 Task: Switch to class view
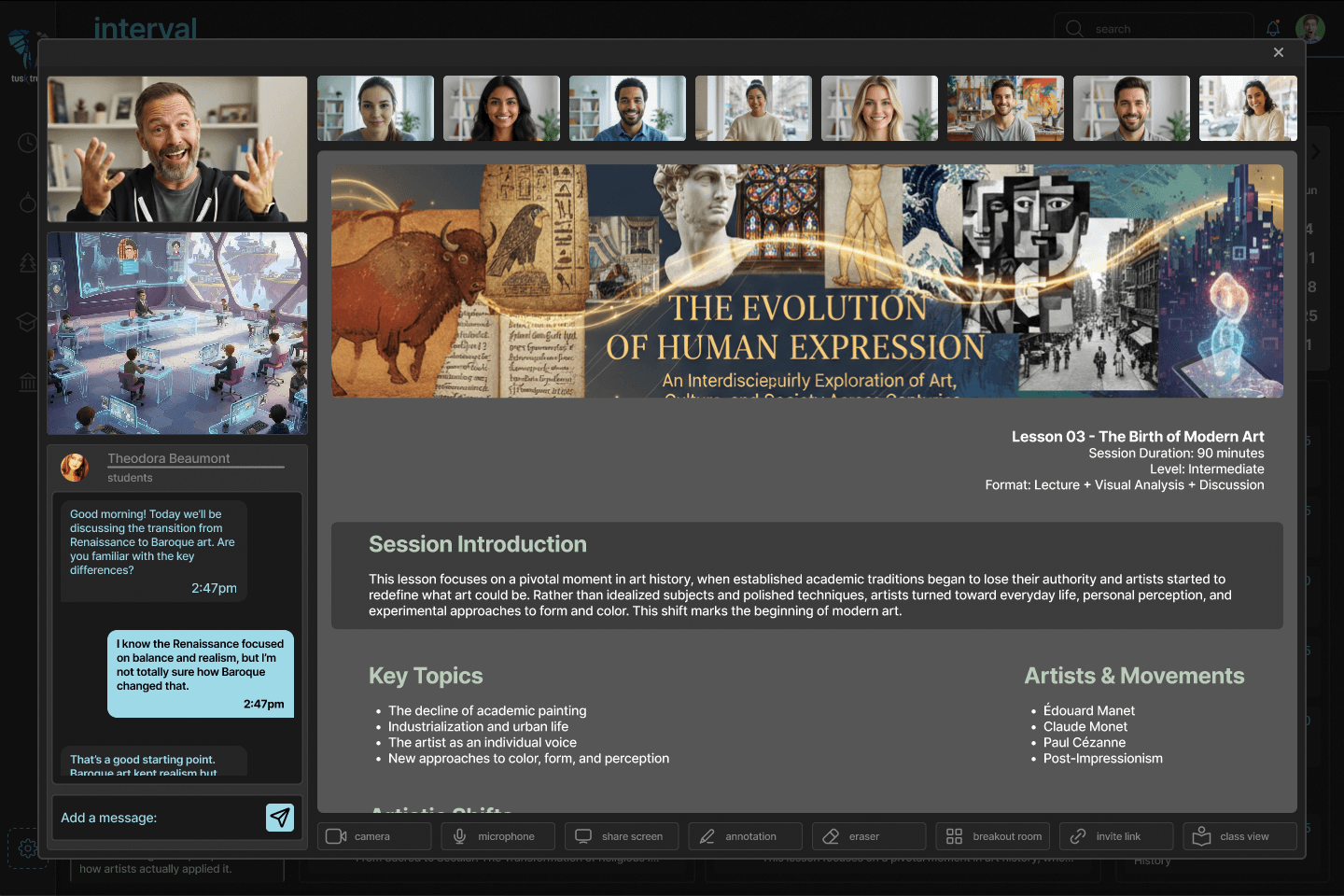(x=1239, y=836)
